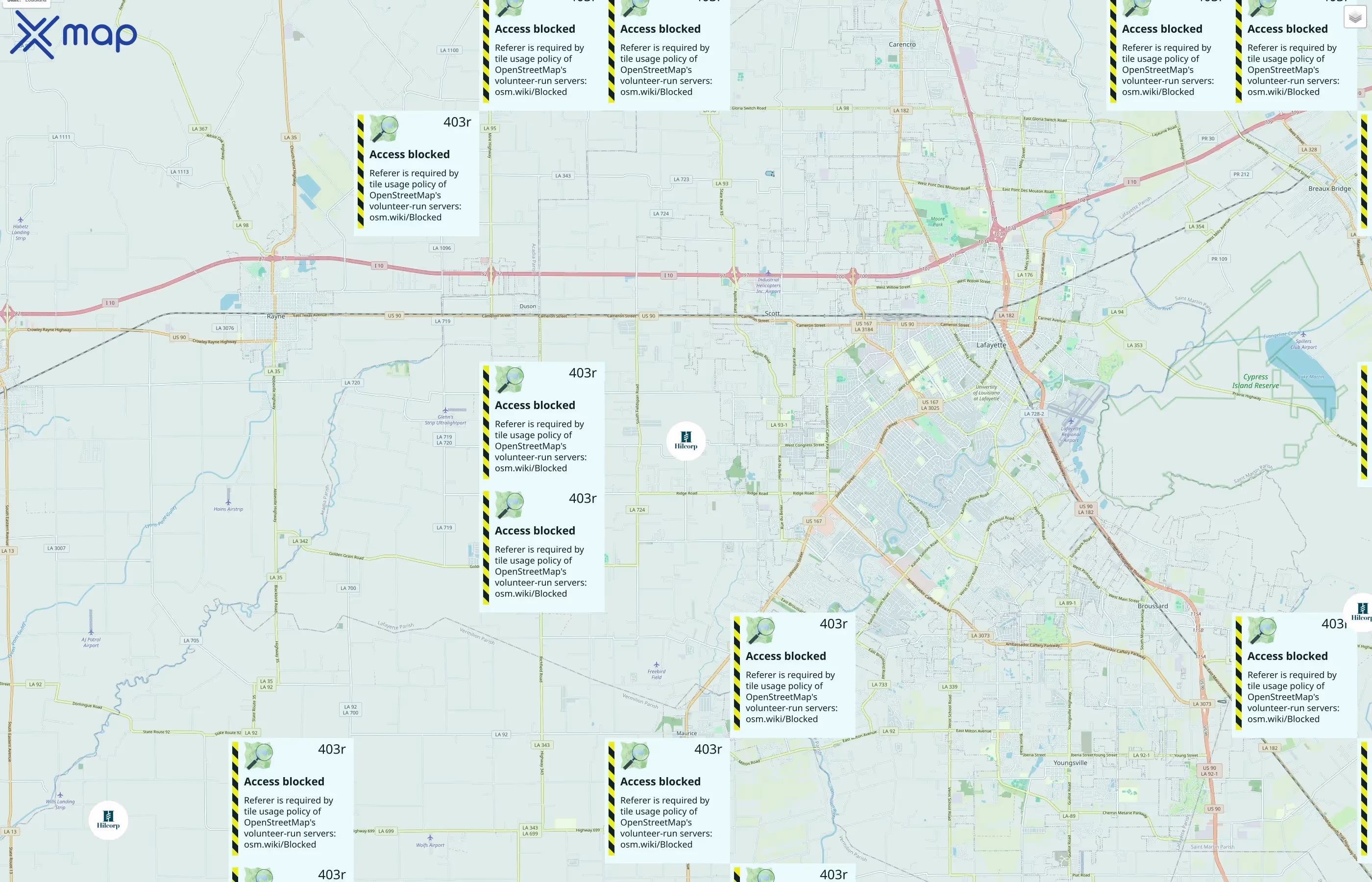This screenshot has width=1372, height=882.
Task: Click the LA 328 road shield
Action: tap(1309, 149)
